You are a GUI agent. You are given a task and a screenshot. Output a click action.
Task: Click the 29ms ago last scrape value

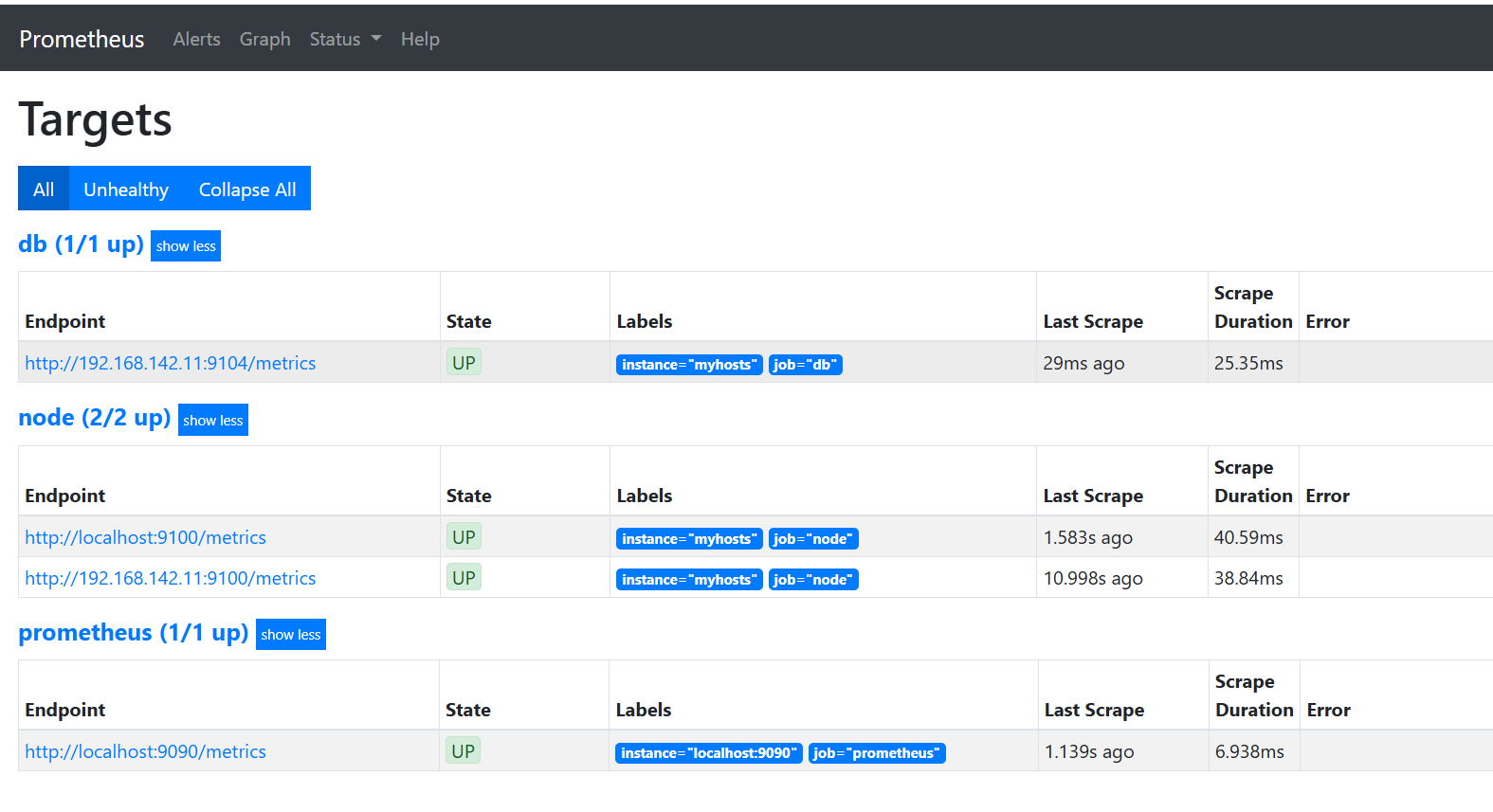pos(1083,363)
